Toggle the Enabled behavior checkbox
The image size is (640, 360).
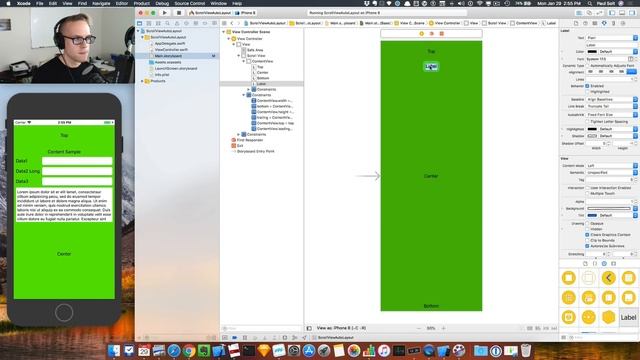click(x=588, y=86)
